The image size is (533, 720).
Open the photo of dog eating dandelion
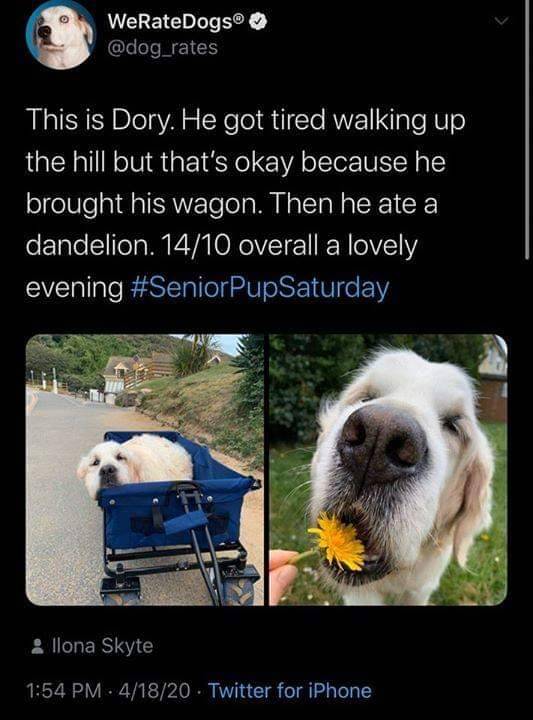pos(388,470)
